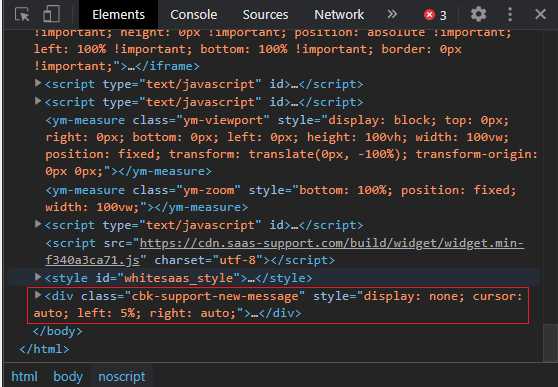Click noscript in the breadcrumb bar
The height and width of the screenshot is (387, 558).
[122, 377]
